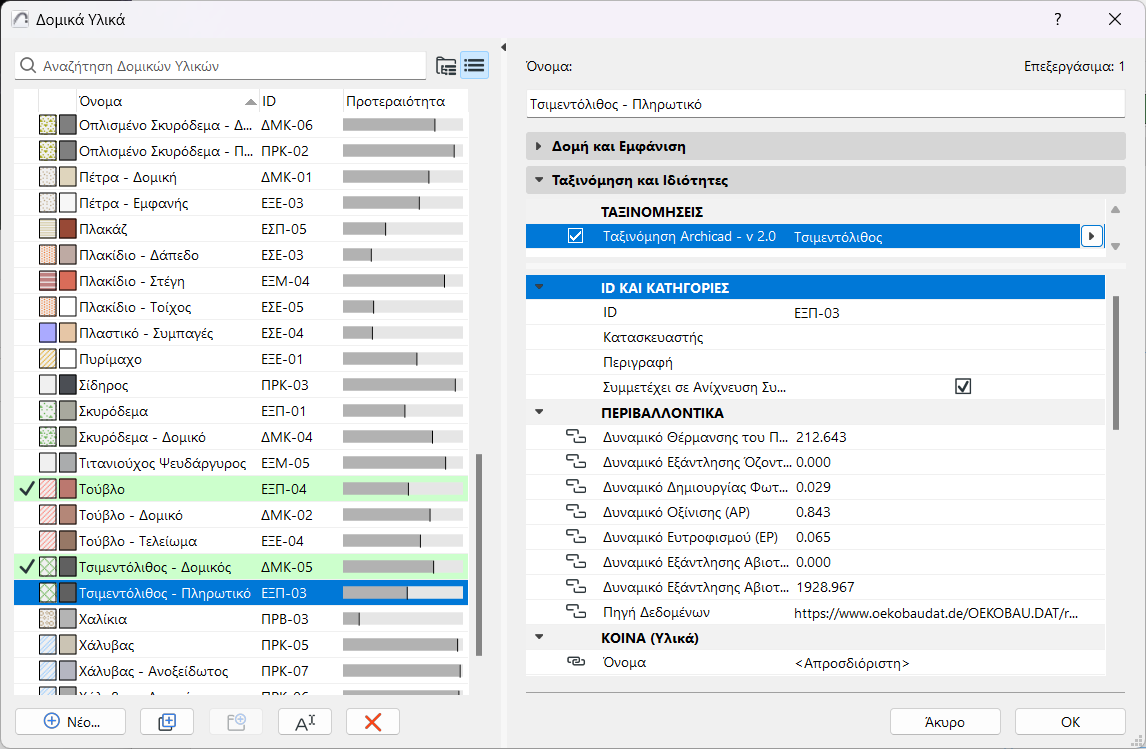Click the Νέο... button
The height and width of the screenshot is (749, 1146).
70,722
